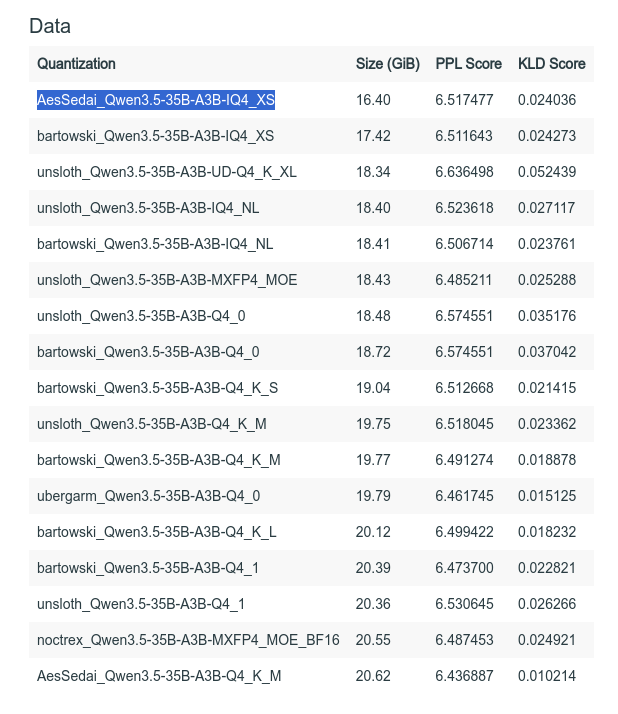Click the bartowski Q4_K_S quantization name

coord(157,388)
